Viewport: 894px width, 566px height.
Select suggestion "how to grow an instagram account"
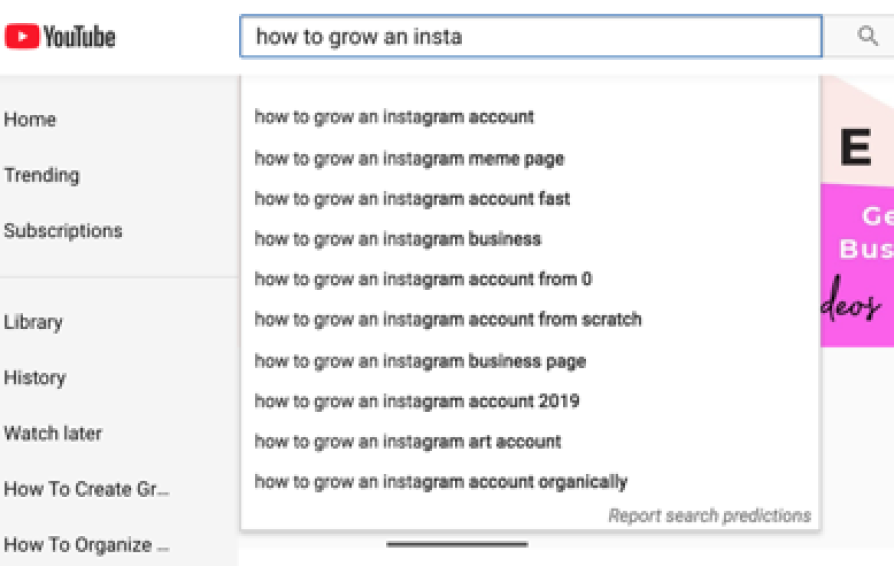pos(394,117)
